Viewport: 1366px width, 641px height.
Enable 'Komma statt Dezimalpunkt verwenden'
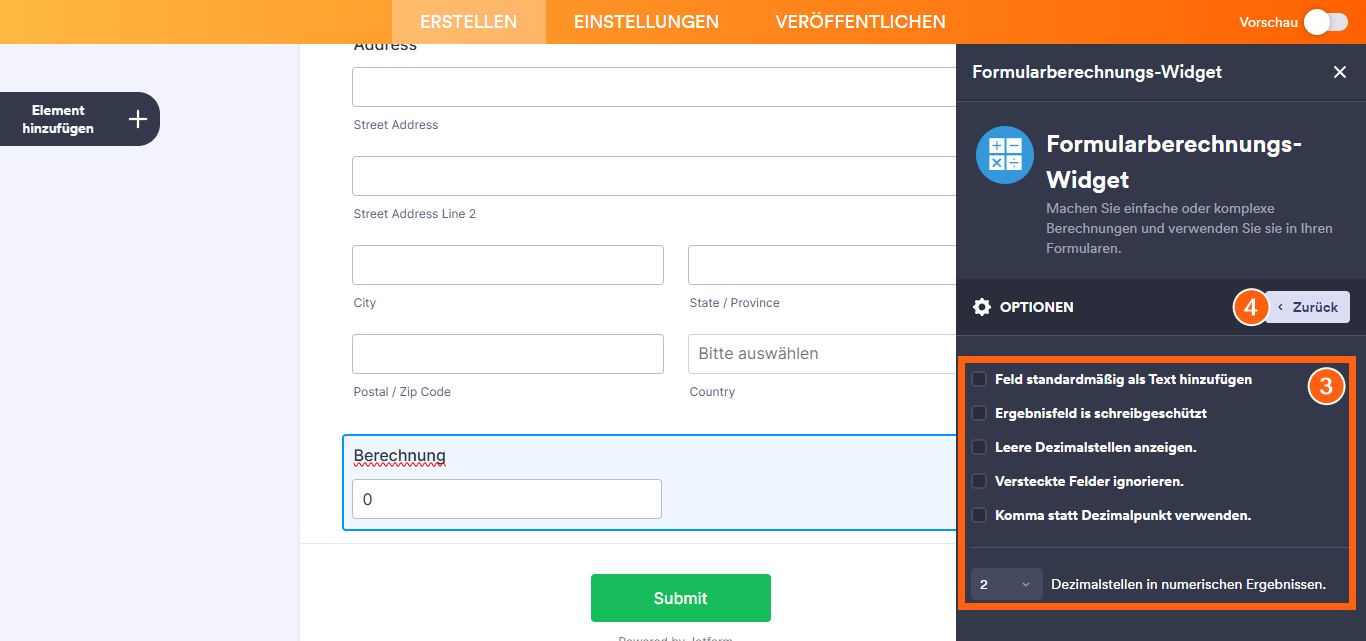click(x=978, y=515)
